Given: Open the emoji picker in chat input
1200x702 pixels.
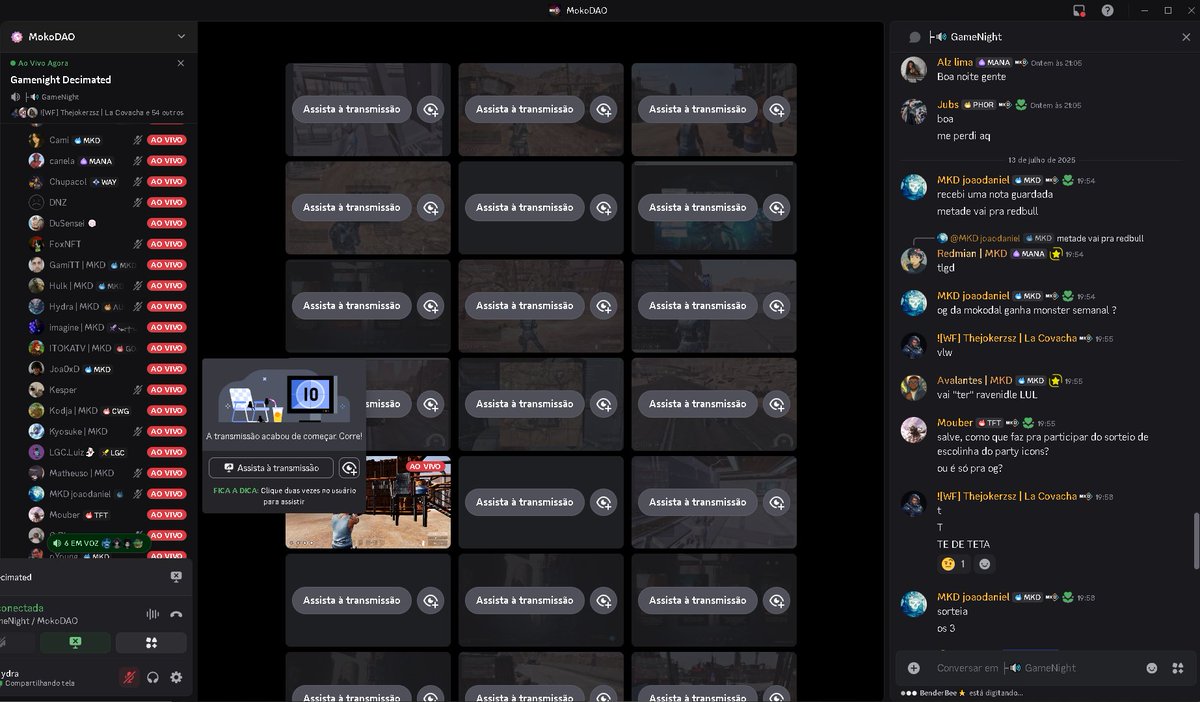Looking at the screenshot, I should click(x=1152, y=668).
